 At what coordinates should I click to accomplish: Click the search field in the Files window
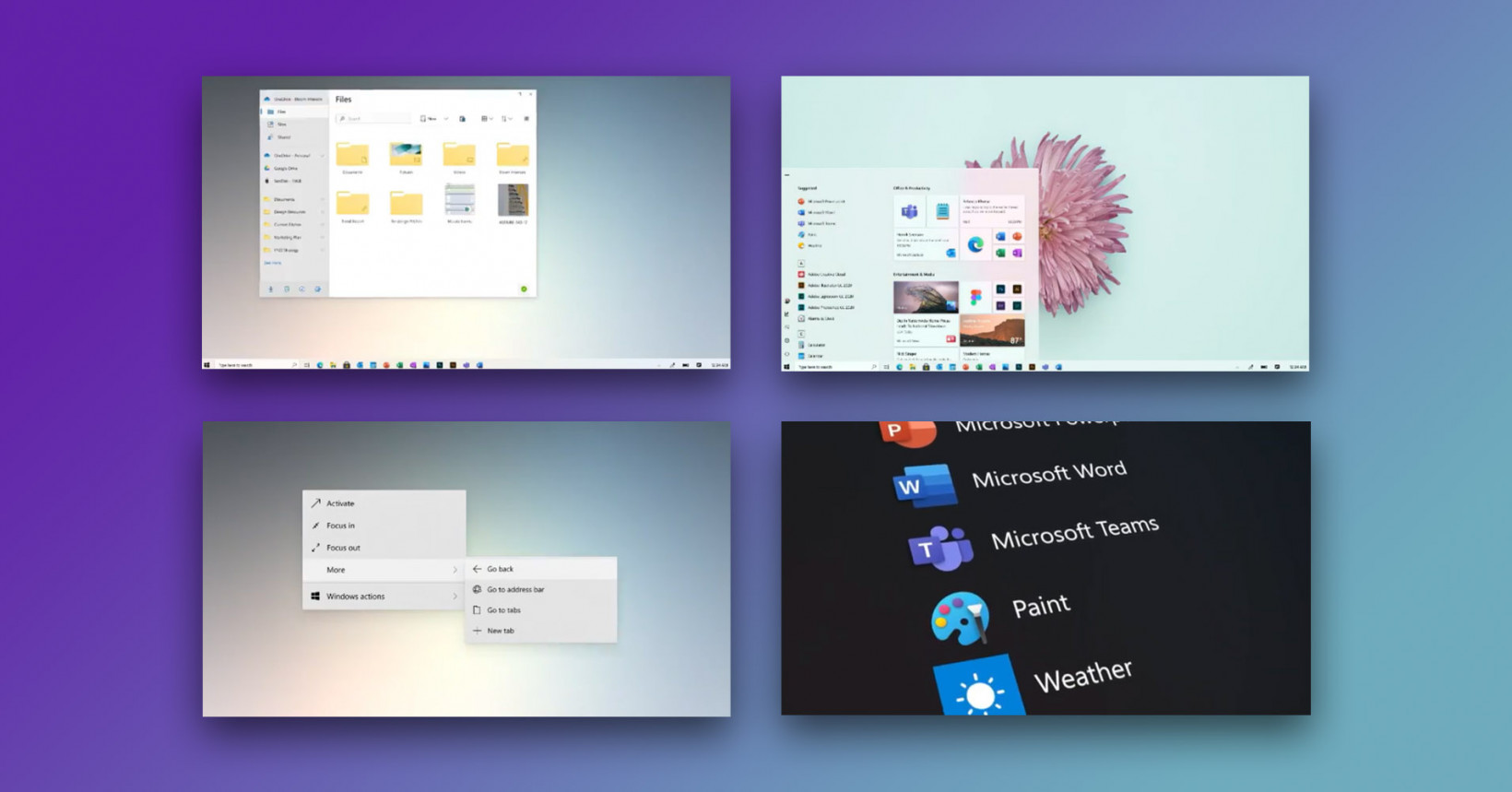point(373,119)
